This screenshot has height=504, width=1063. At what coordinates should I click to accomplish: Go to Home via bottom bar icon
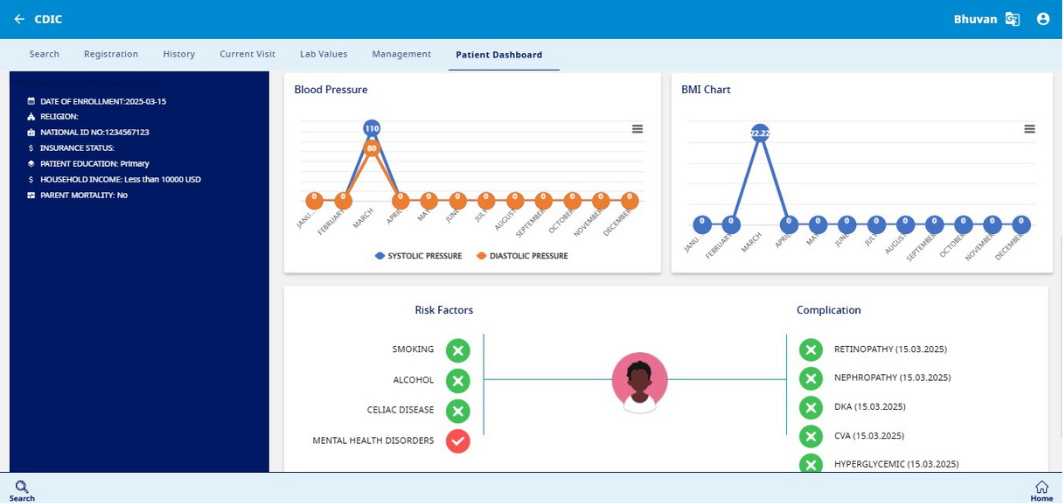[1041, 489]
